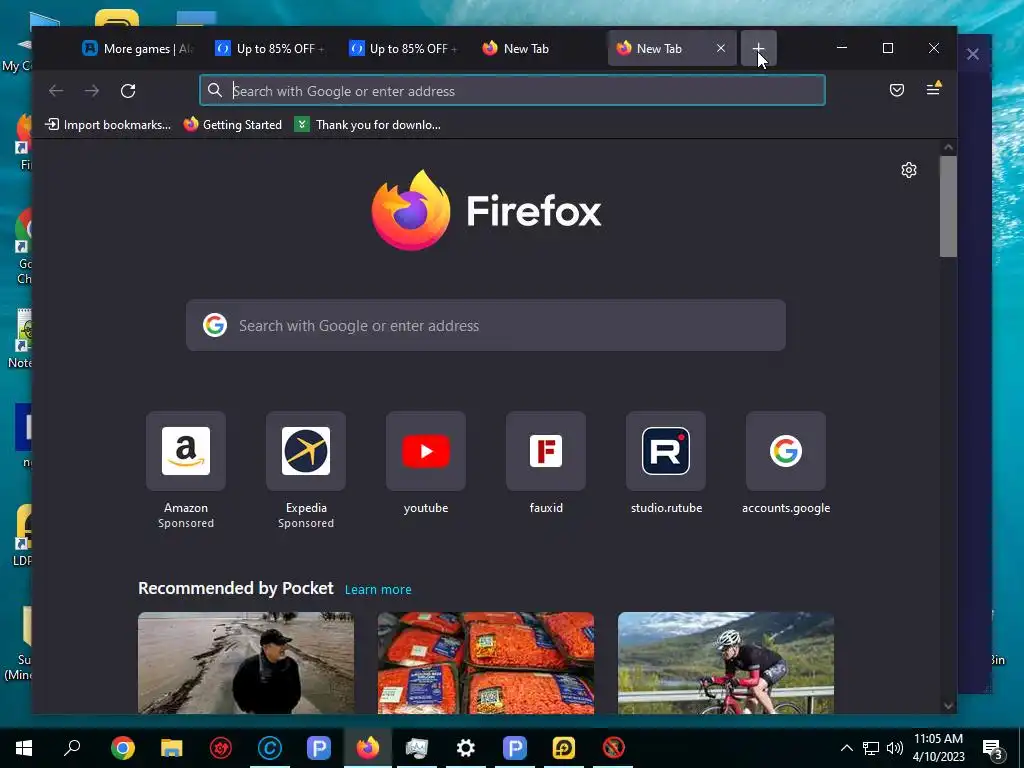Open the Pocket save icon
Image resolution: width=1024 pixels, height=768 pixels.
click(x=897, y=90)
